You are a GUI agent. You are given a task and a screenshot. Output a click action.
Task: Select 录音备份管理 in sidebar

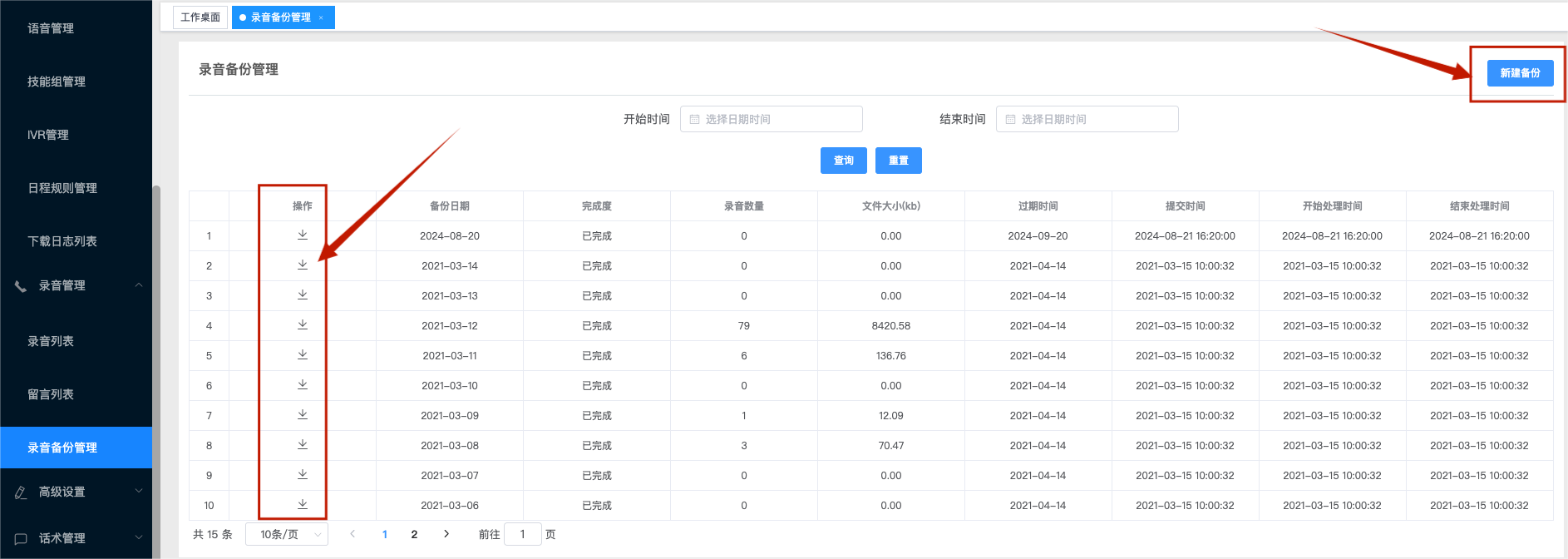coord(76,448)
